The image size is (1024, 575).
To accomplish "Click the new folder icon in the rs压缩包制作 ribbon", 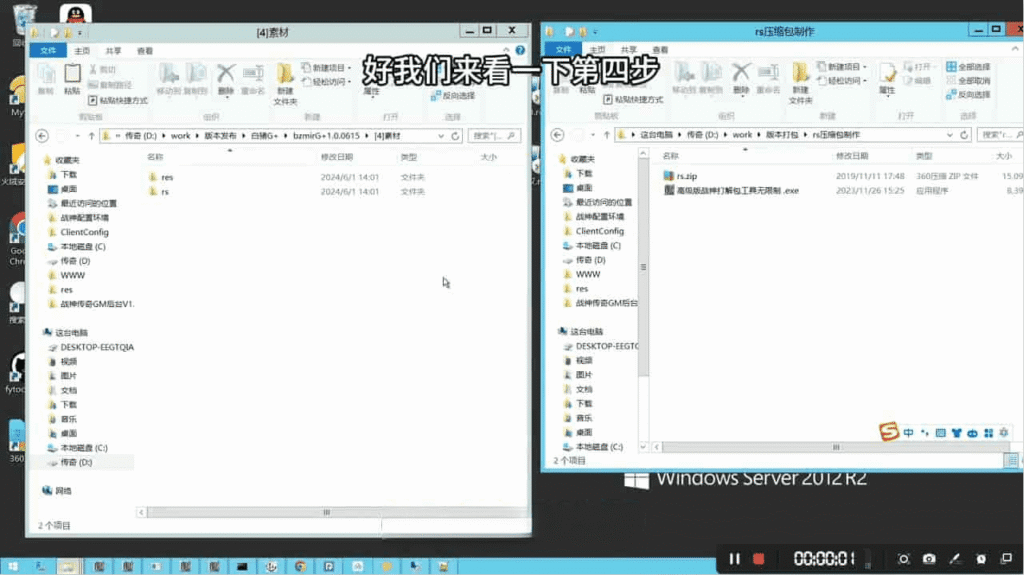I will [800, 75].
